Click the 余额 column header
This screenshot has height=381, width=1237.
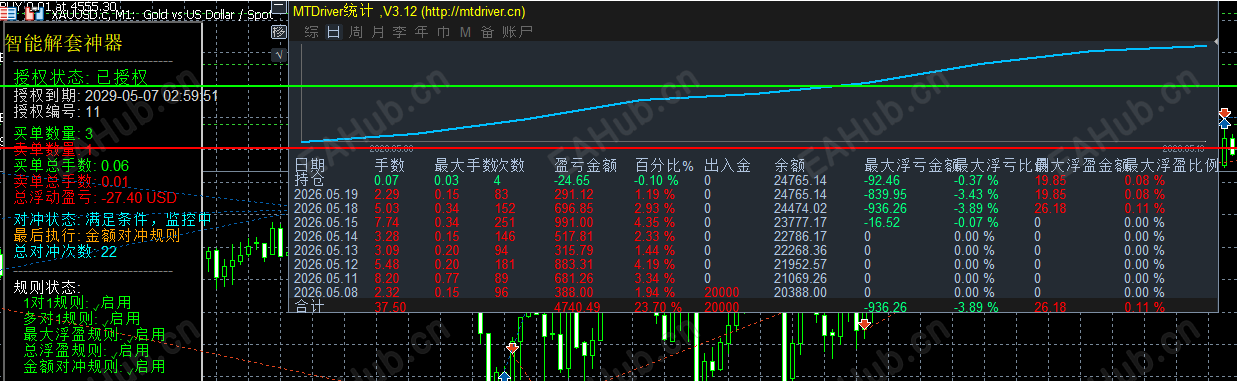790,165
